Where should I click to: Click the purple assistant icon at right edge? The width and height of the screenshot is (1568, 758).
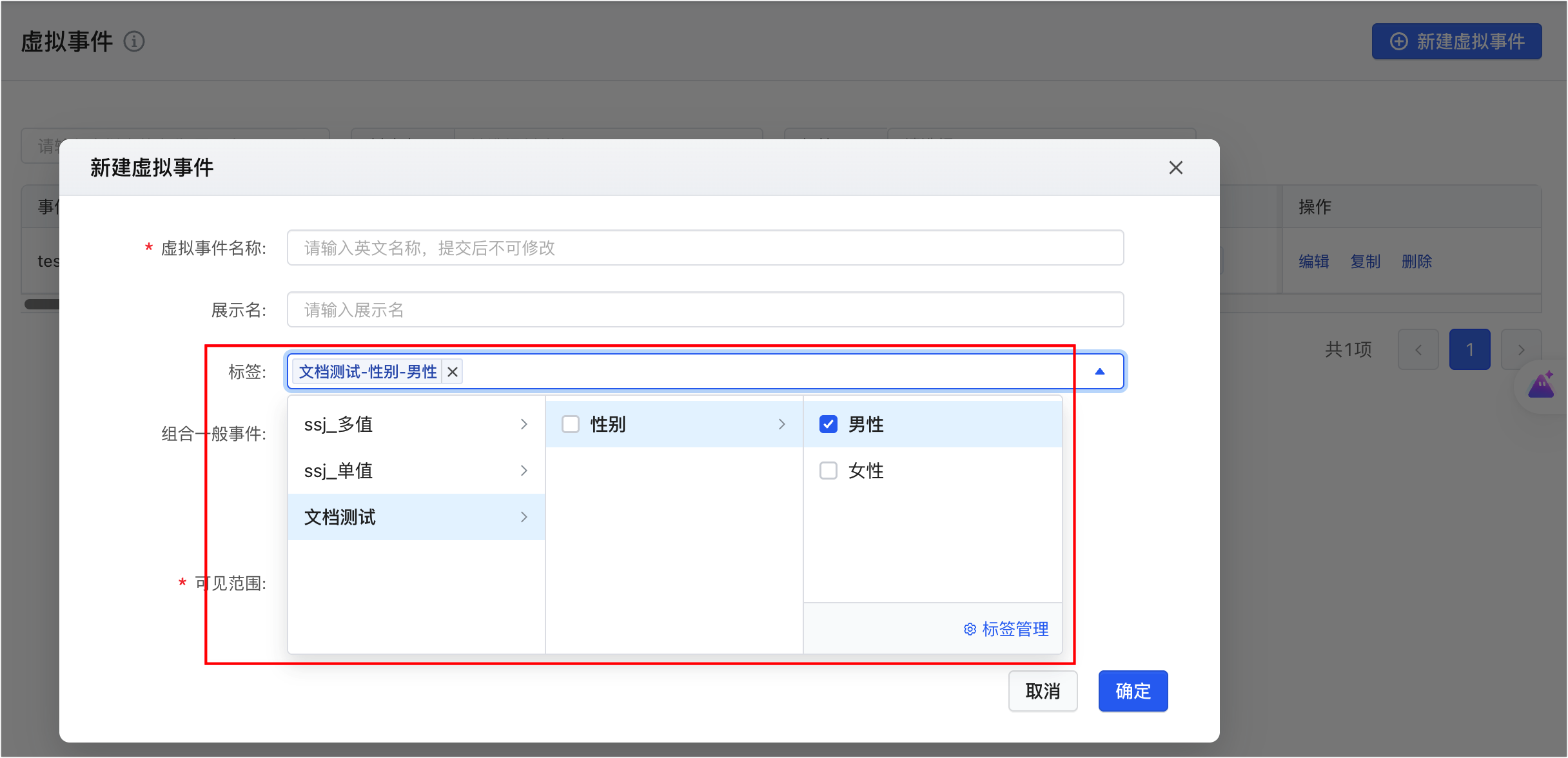coord(1541,385)
